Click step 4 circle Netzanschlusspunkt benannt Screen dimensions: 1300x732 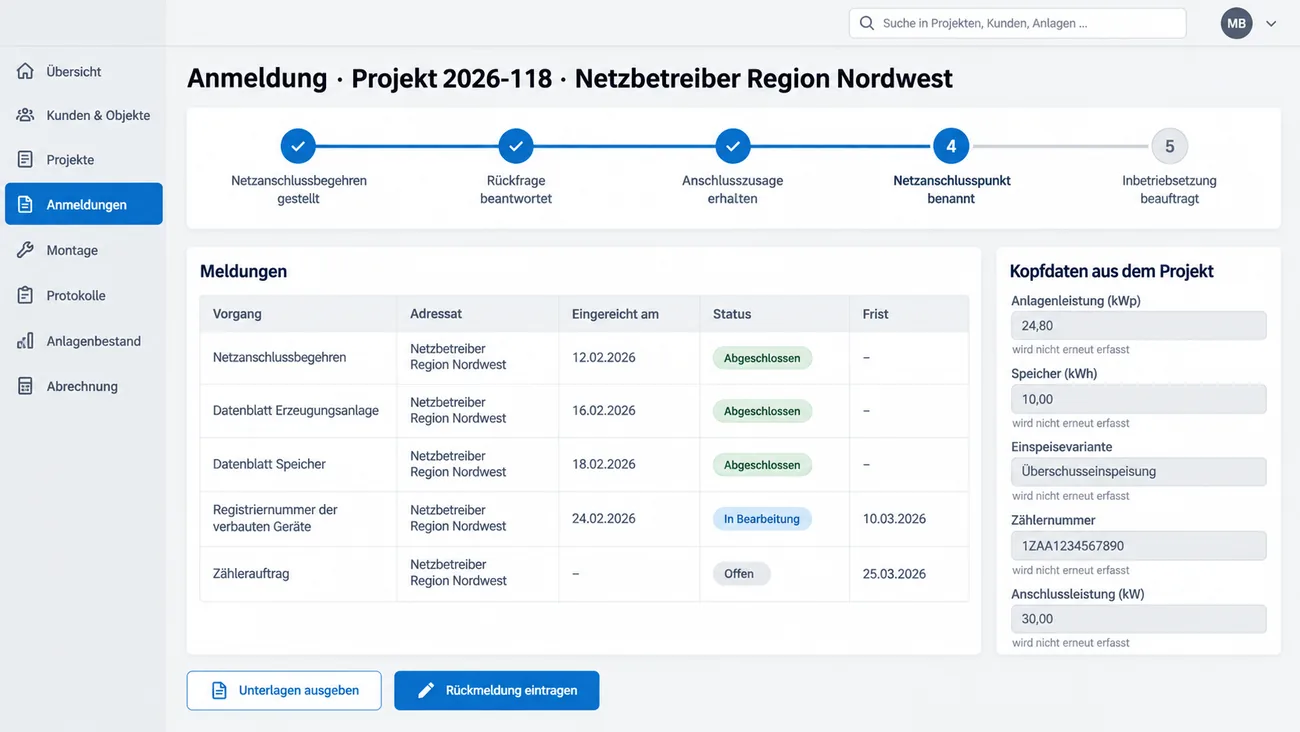coord(951,146)
